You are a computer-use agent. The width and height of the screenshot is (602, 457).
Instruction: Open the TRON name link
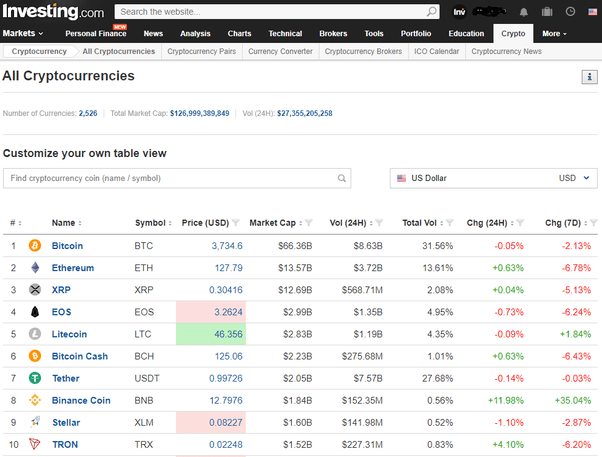(65, 445)
